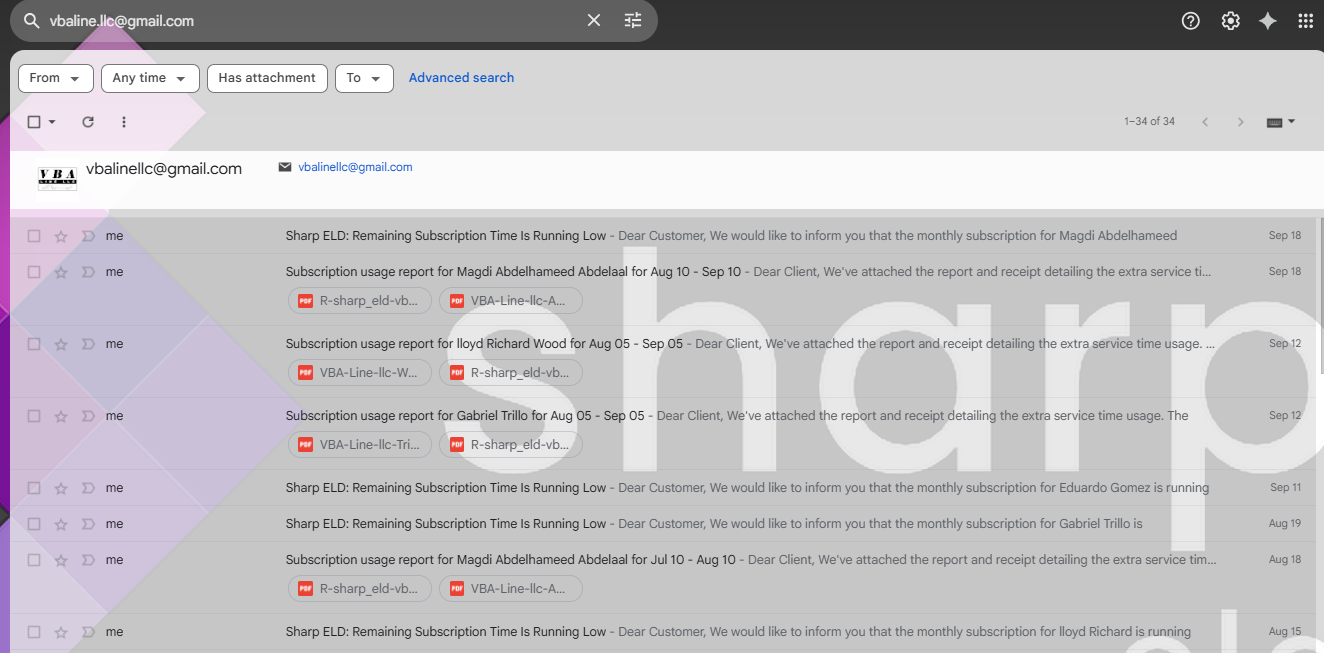This screenshot has height=653, width=1324.
Task: Open Advanced search link
Action: [x=461, y=78]
